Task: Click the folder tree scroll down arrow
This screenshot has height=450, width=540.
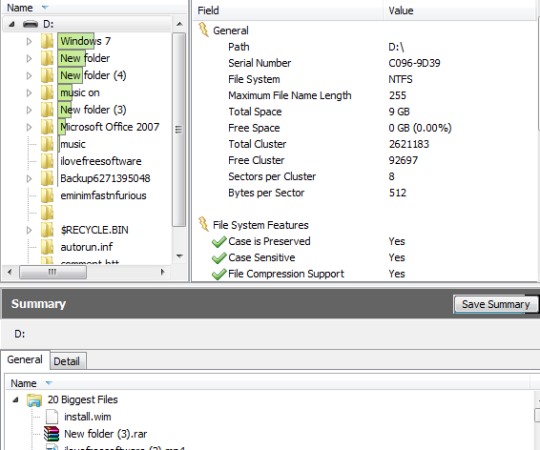Action: click(179, 256)
